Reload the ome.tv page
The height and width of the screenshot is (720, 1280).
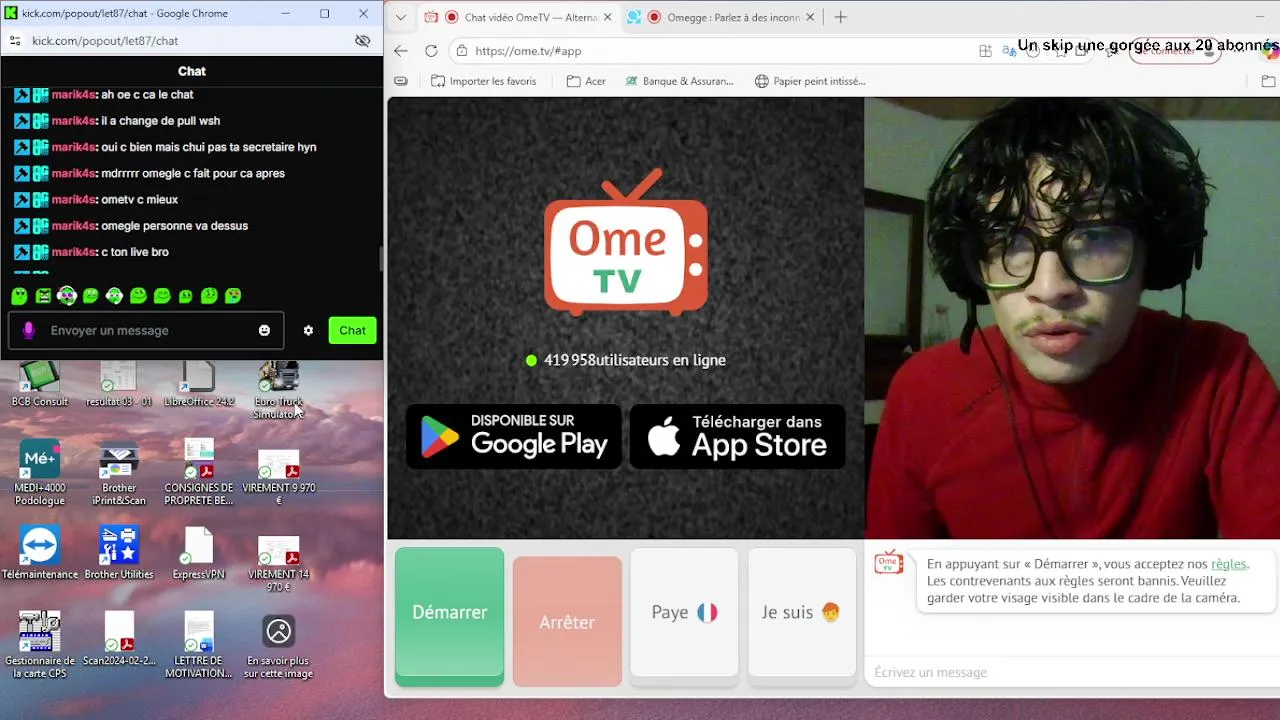[431, 51]
